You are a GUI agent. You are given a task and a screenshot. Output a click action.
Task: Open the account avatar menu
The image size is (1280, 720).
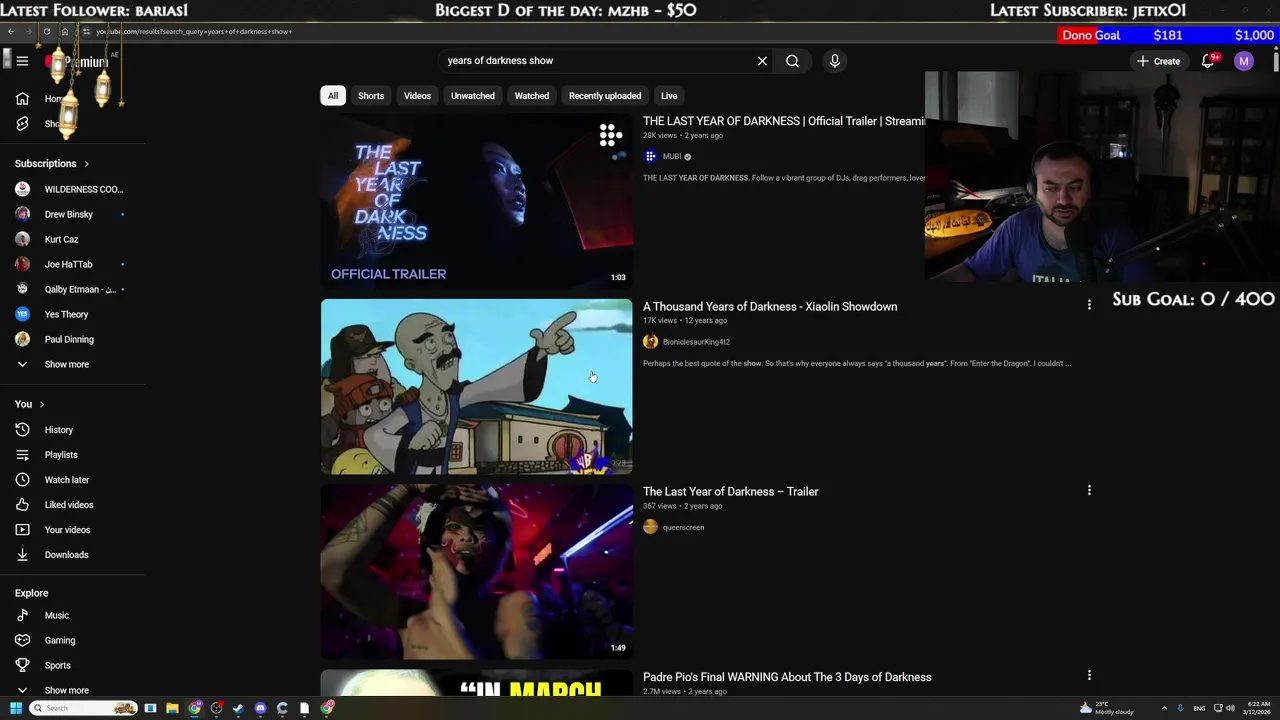[1244, 61]
